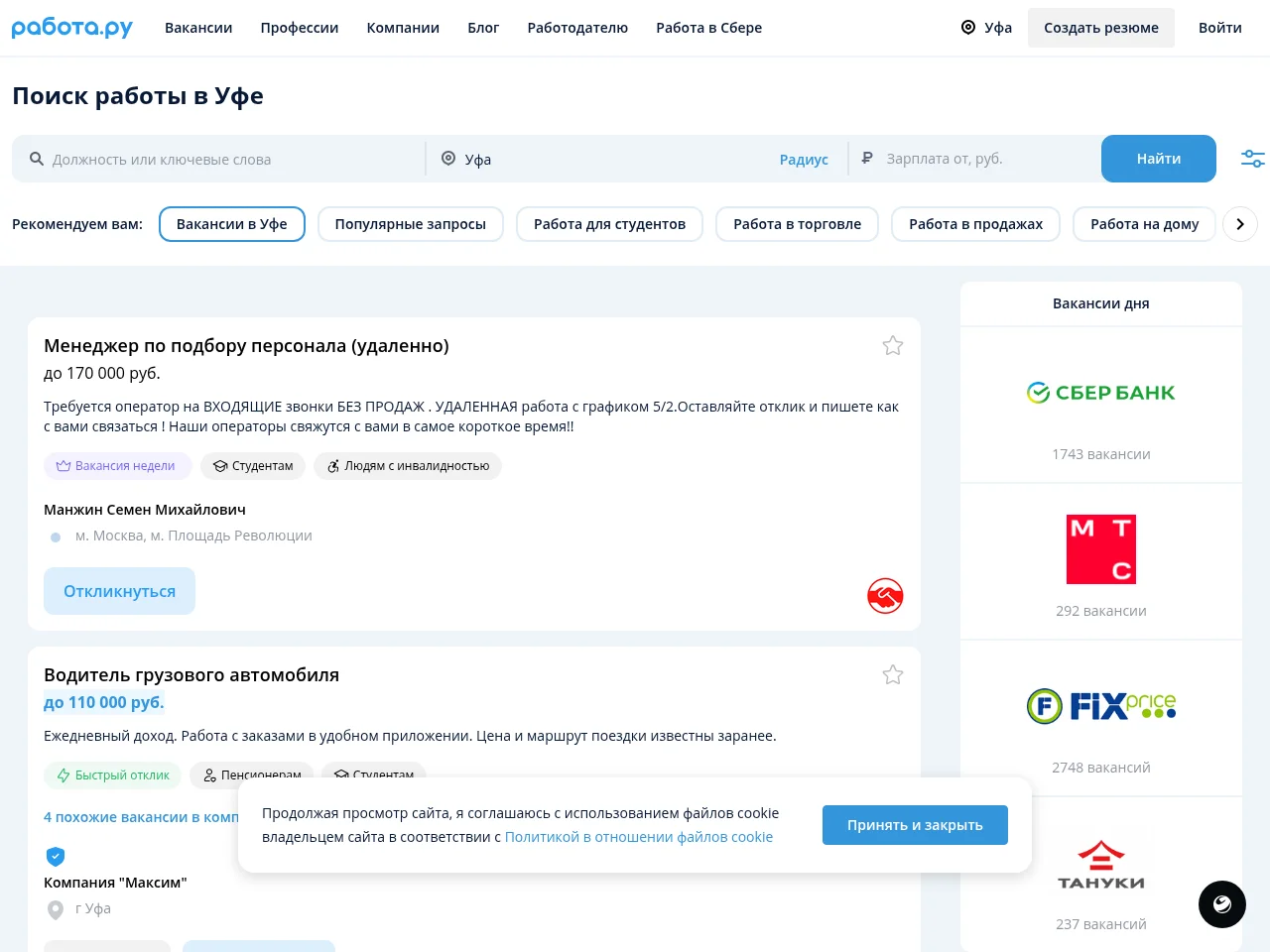Click the работа.ру logo

pyautogui.click(x=72, y=28)
